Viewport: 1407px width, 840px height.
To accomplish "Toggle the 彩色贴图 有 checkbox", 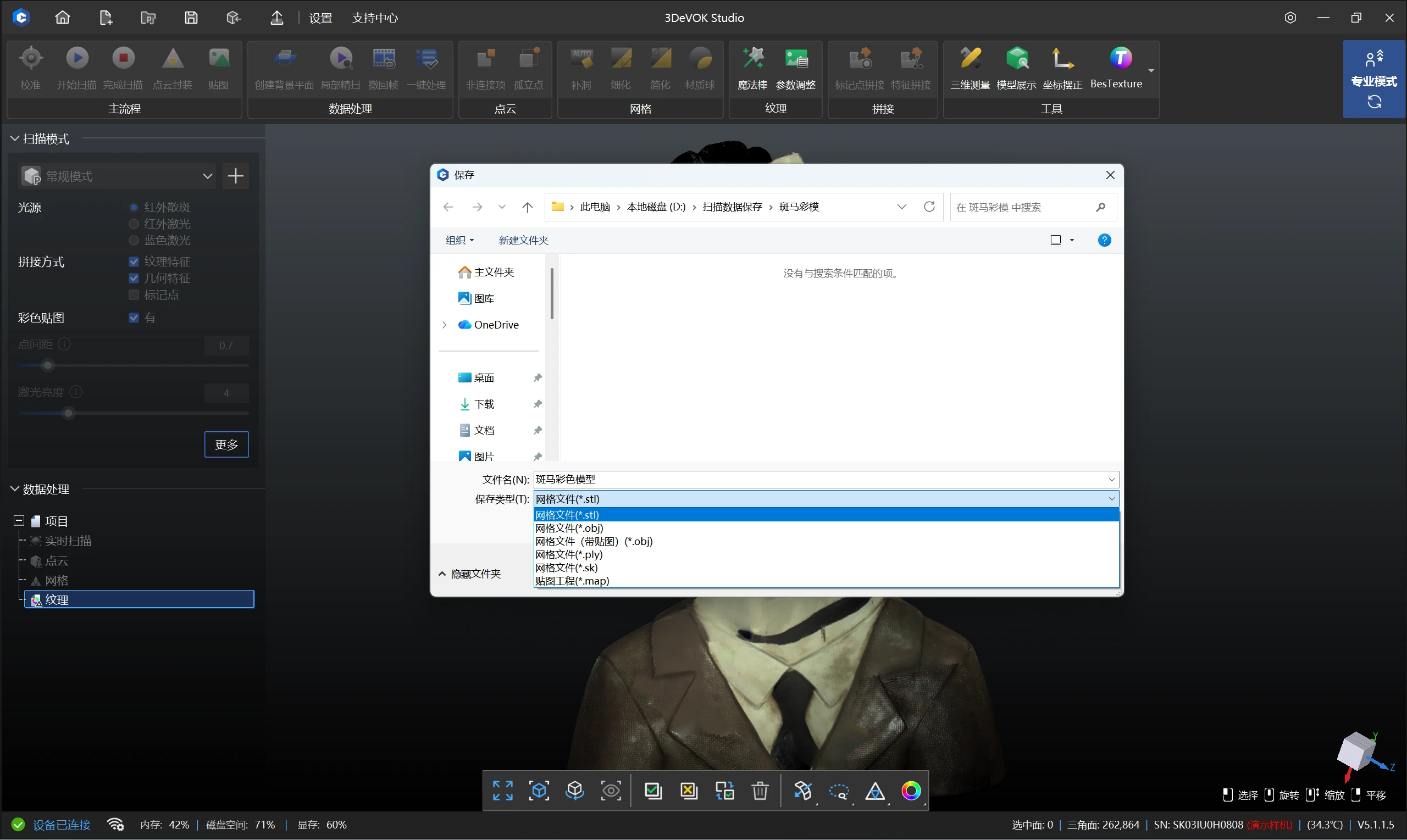I will [134, 318].
